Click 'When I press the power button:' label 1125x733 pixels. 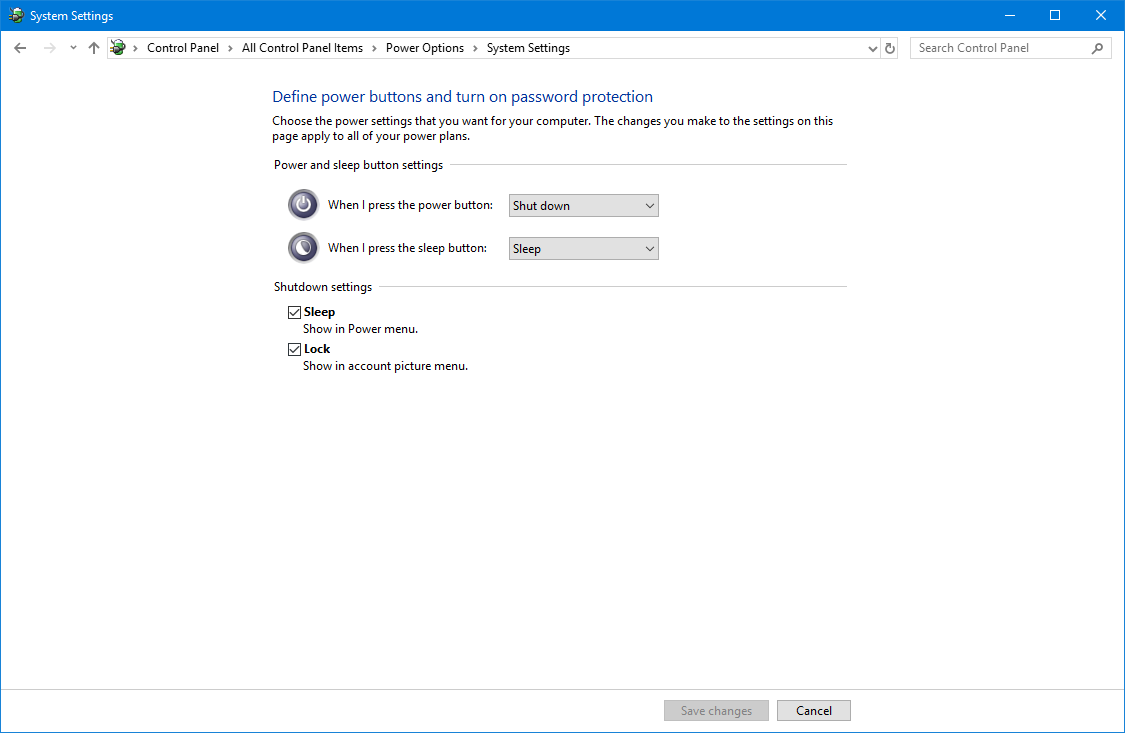click(x=410, y=205)
